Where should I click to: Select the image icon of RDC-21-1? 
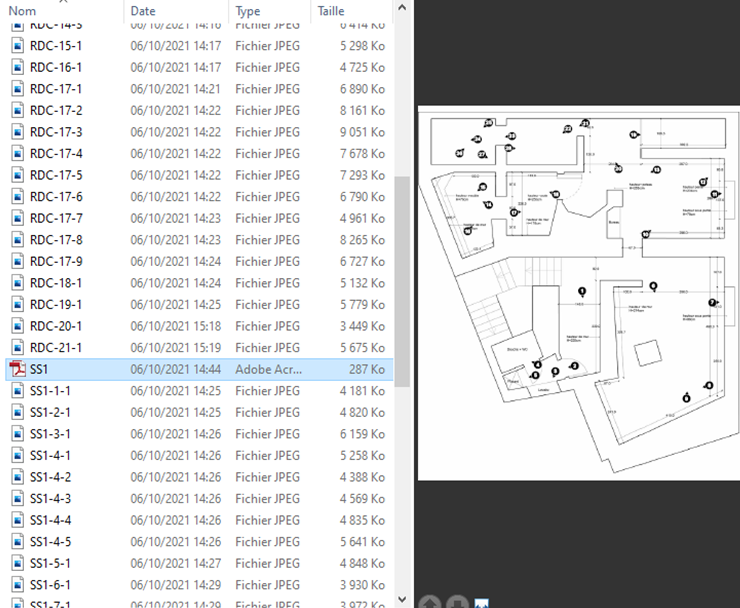[17, 347]
